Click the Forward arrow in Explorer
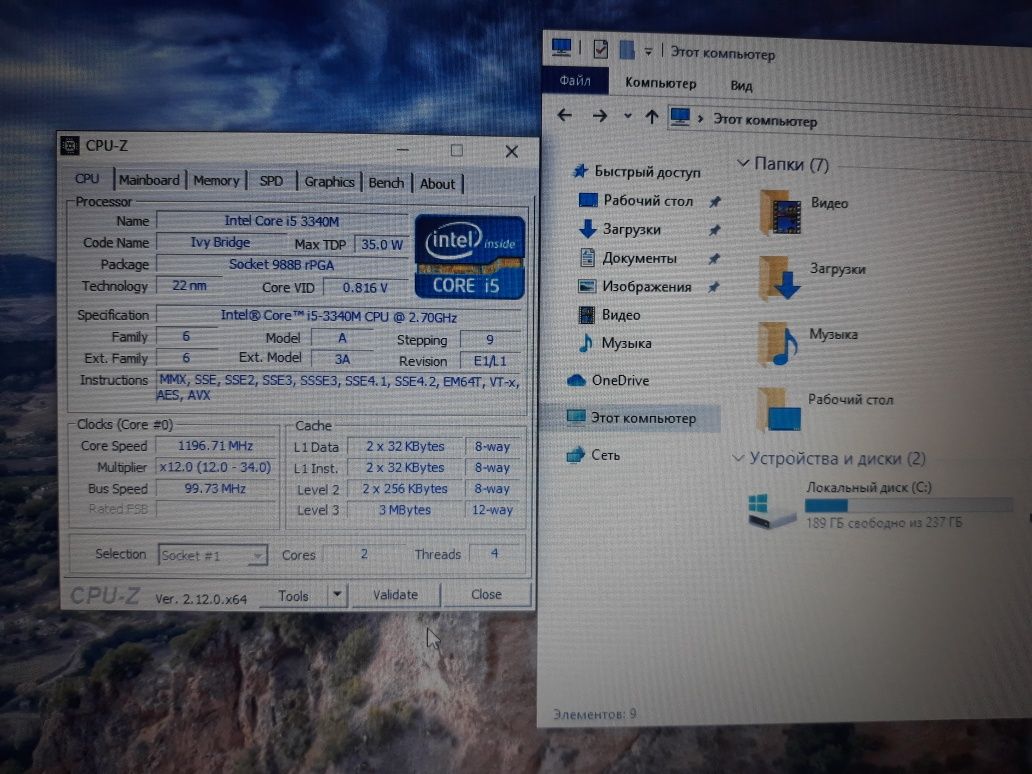 (x=600, y=116)
